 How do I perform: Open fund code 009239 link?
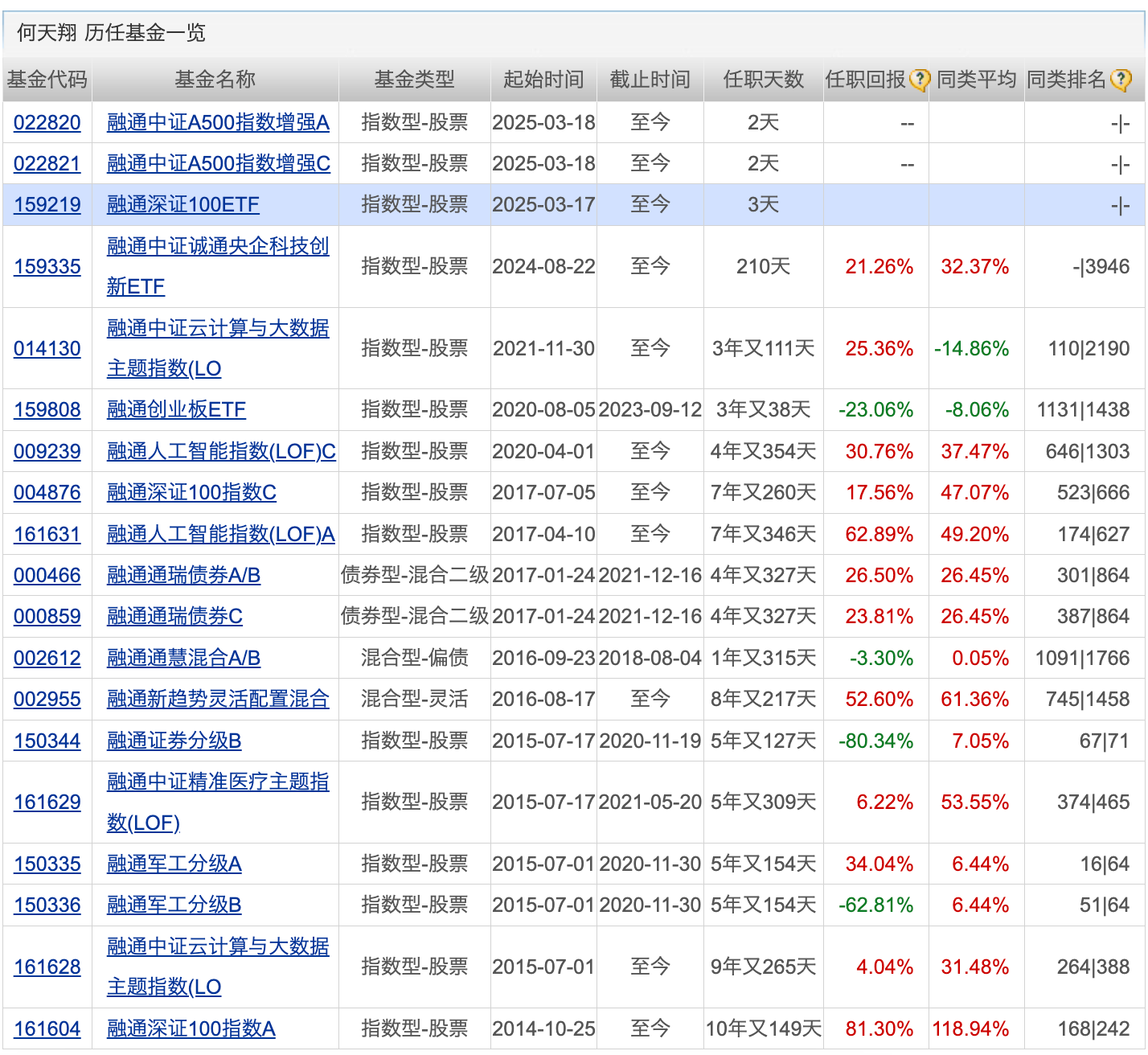[47, 451]
